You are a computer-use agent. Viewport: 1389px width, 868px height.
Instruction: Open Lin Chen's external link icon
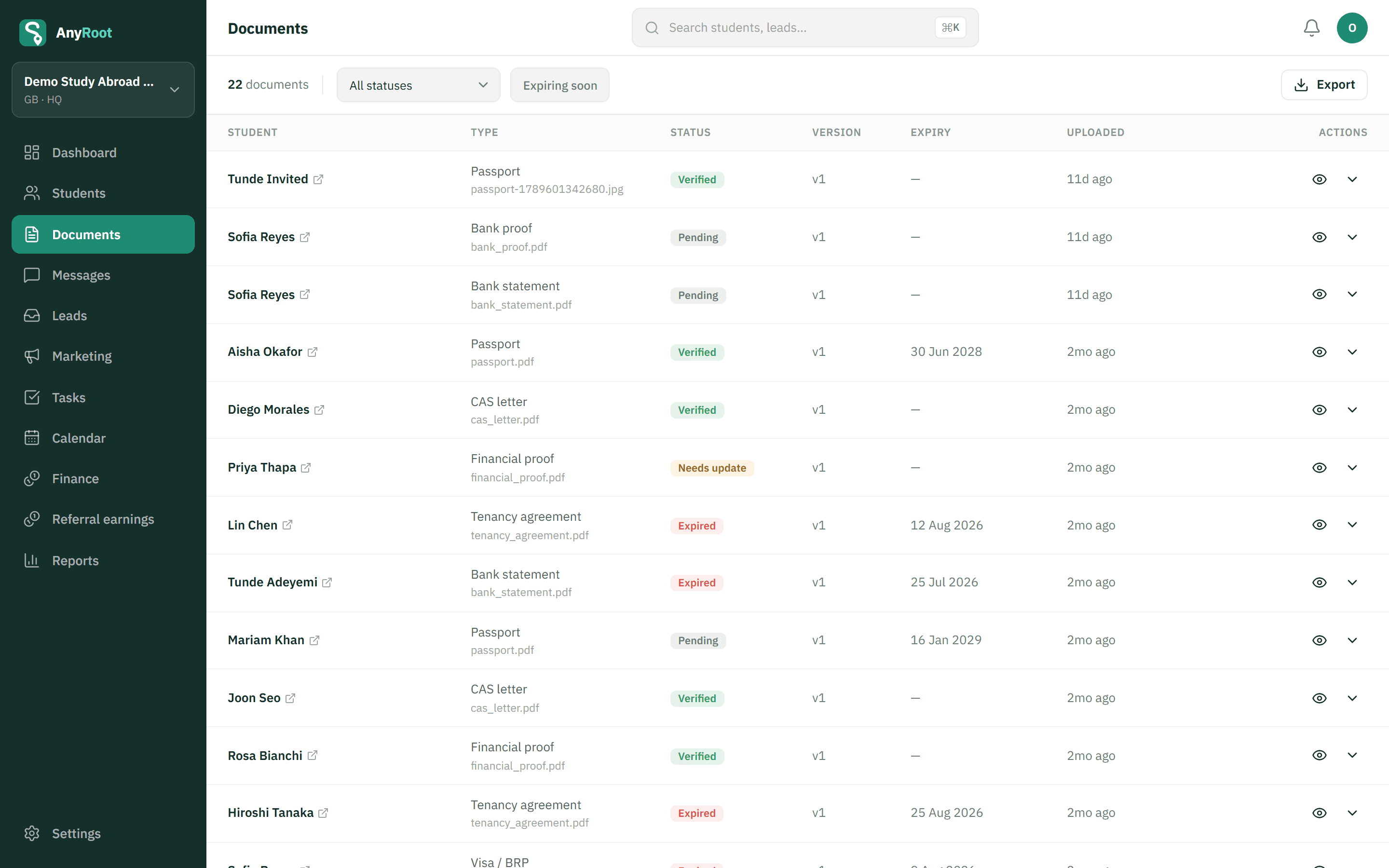point(287,525)
